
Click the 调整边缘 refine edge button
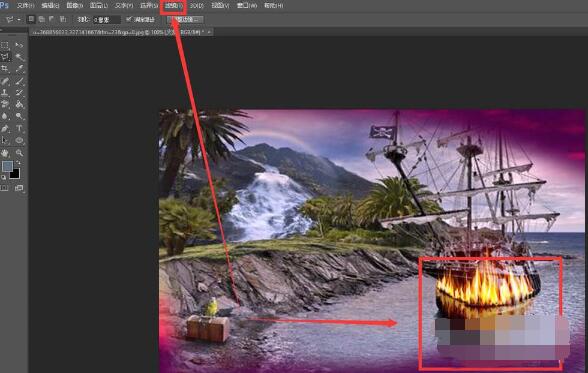coord(186,19)
